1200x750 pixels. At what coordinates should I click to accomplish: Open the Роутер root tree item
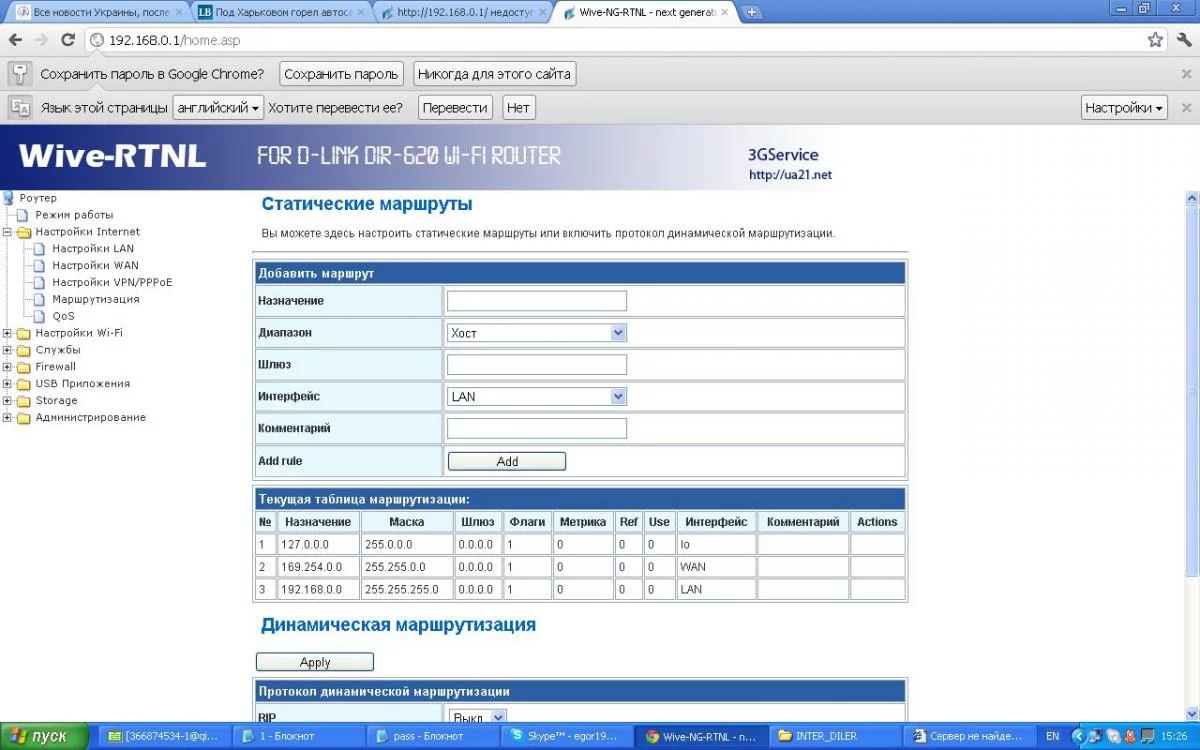[x=38, y=198]
